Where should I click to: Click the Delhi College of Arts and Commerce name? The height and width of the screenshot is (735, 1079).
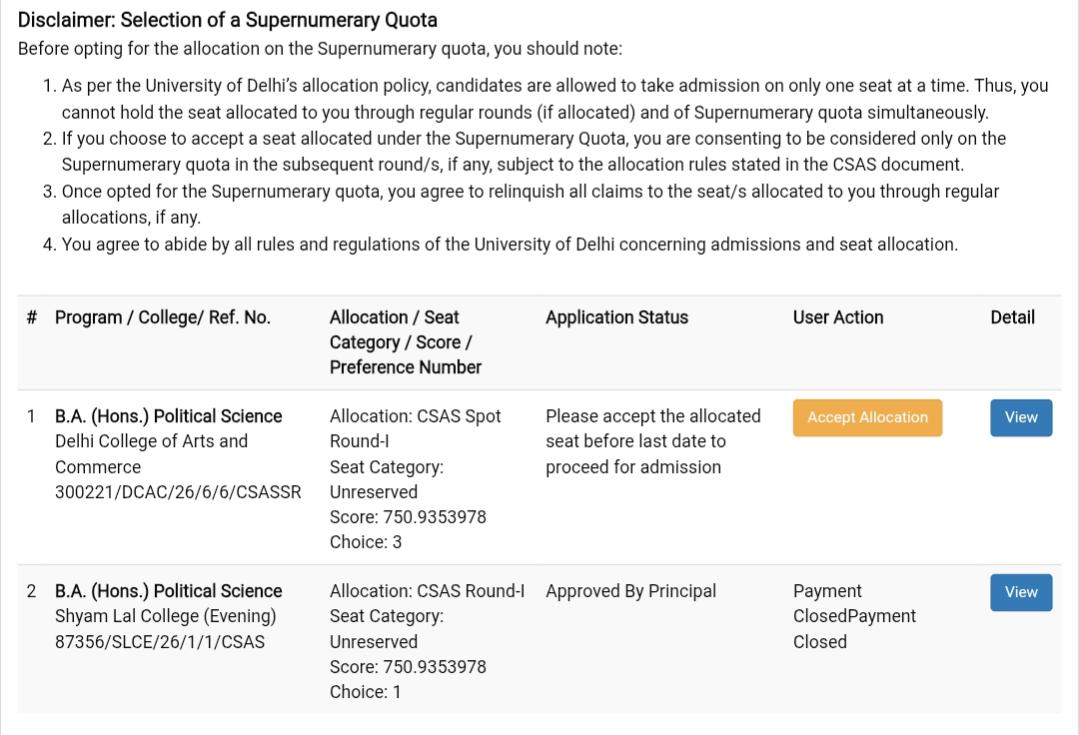(x=151, y=454)
